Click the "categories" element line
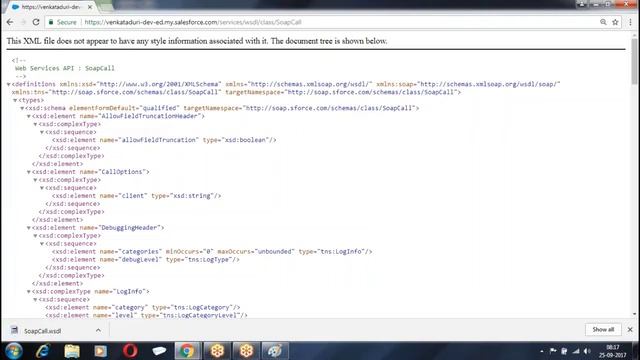 (212, 251)
